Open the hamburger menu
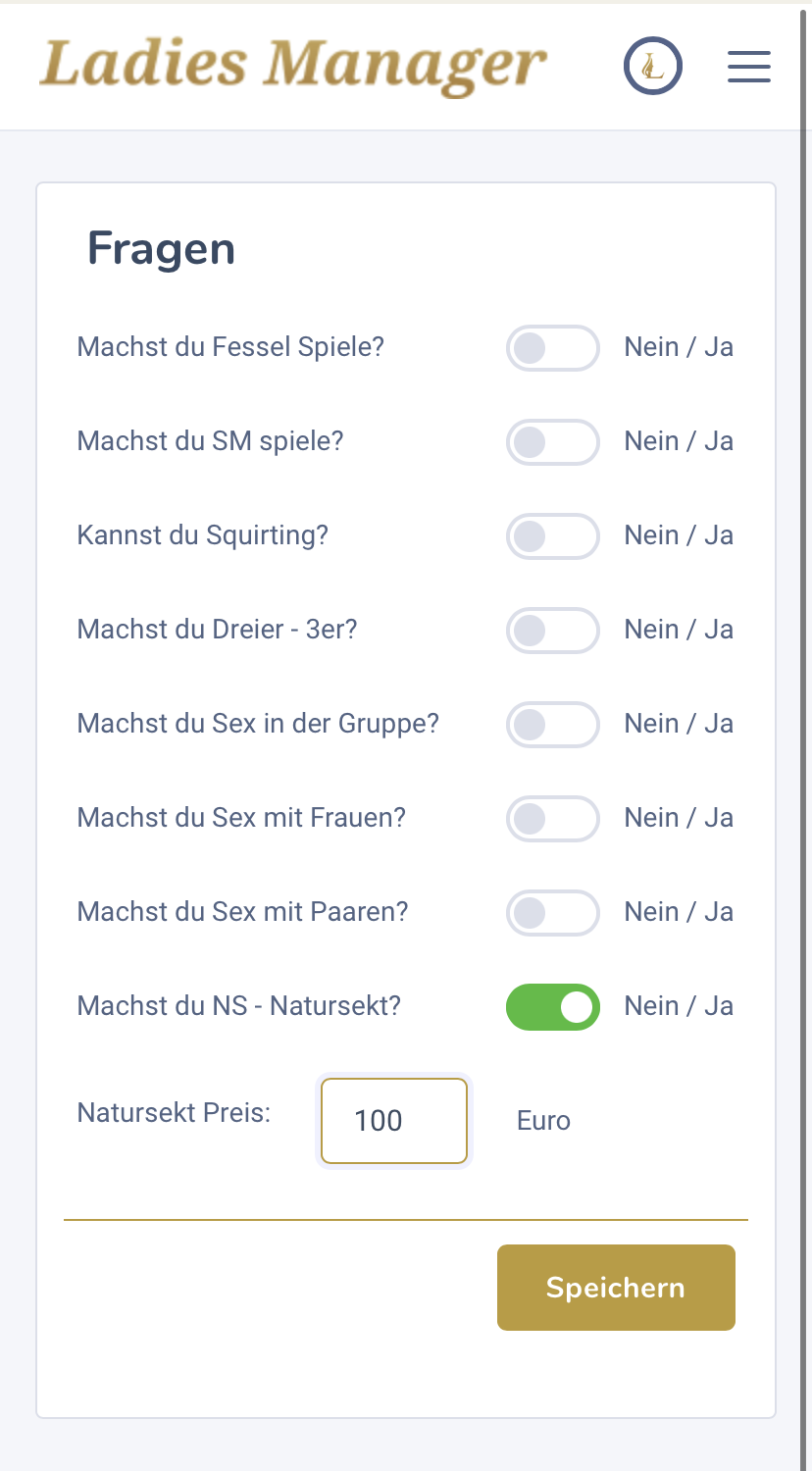The image size is (812, 1471). click(749, 66)
